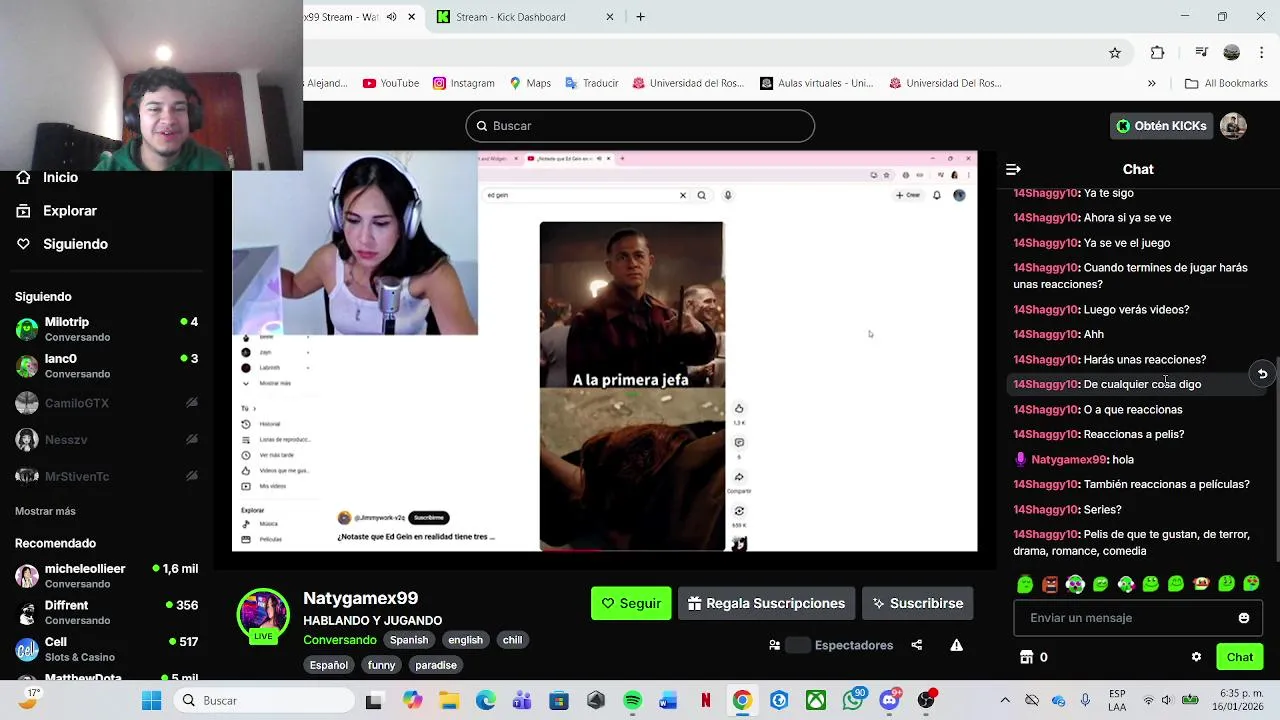Viewport: 1280px width, 720px height.
Task: Click Natygamex99's username in chat
Action: (1069, 460)
